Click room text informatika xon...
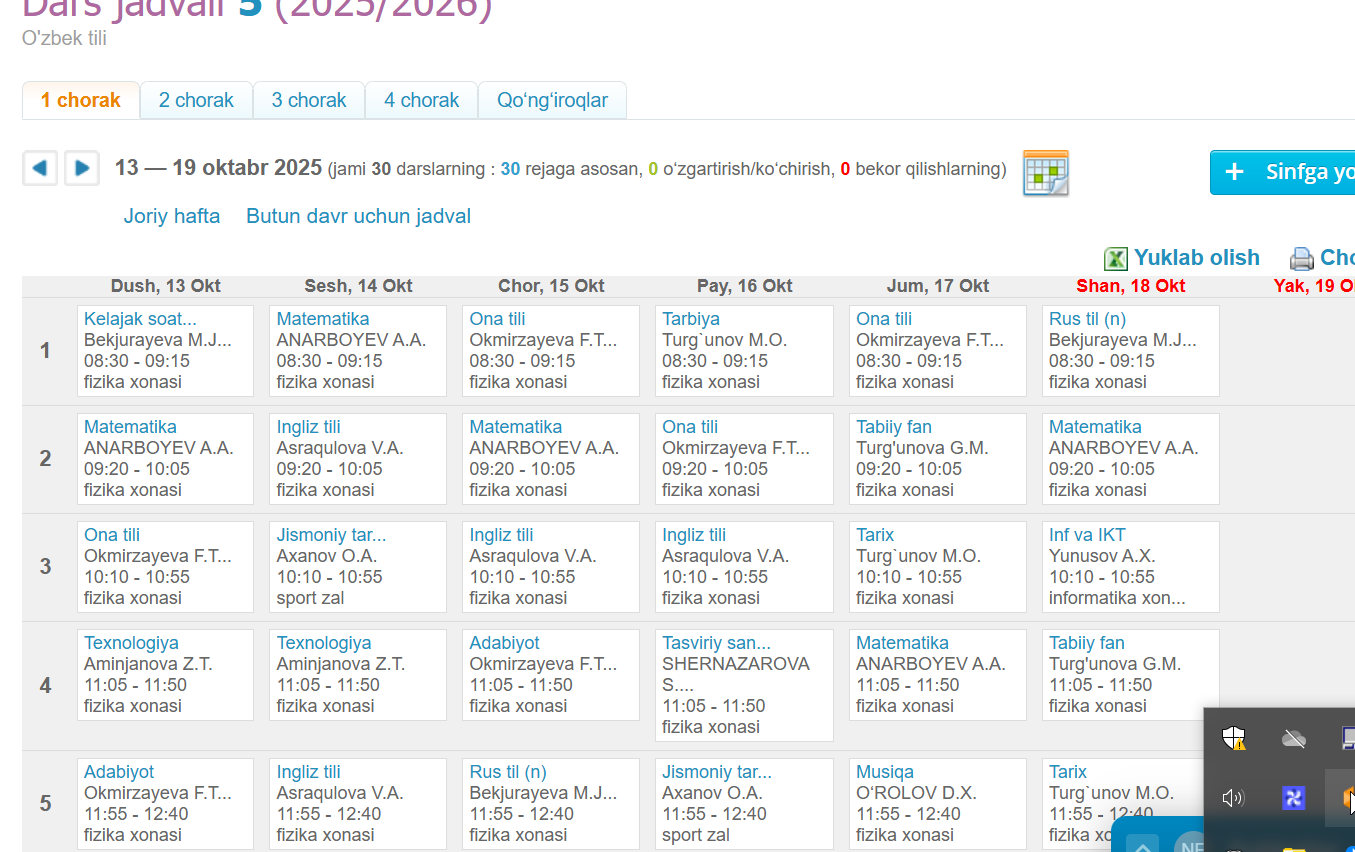 coord(1117,598)
